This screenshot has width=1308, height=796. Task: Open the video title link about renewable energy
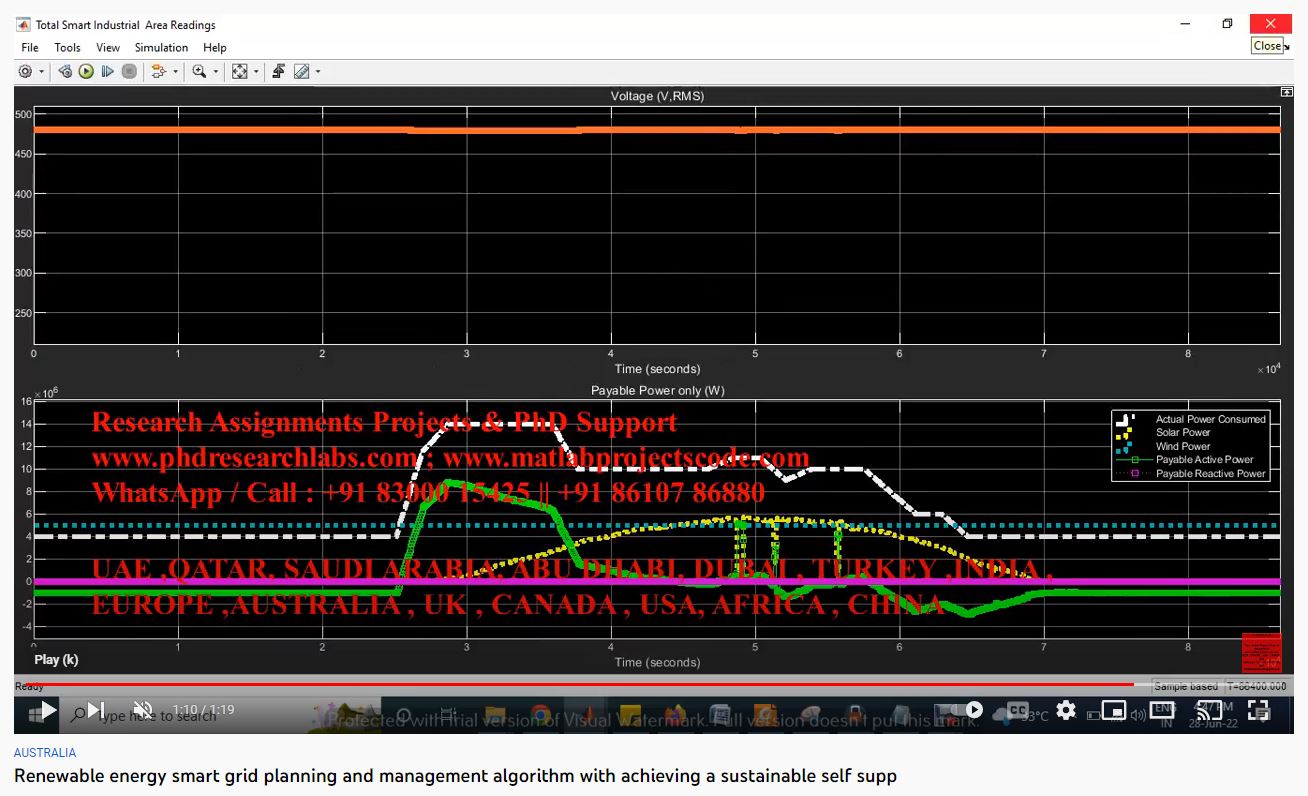[x=455, y=776]
